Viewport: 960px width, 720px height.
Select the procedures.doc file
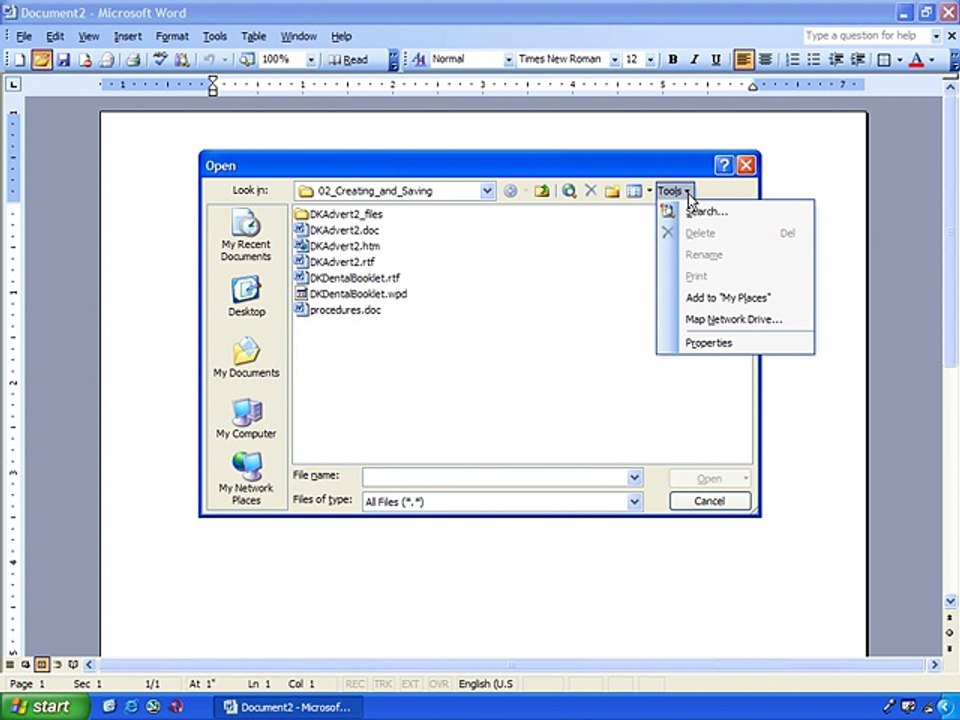tap(338, 310)
